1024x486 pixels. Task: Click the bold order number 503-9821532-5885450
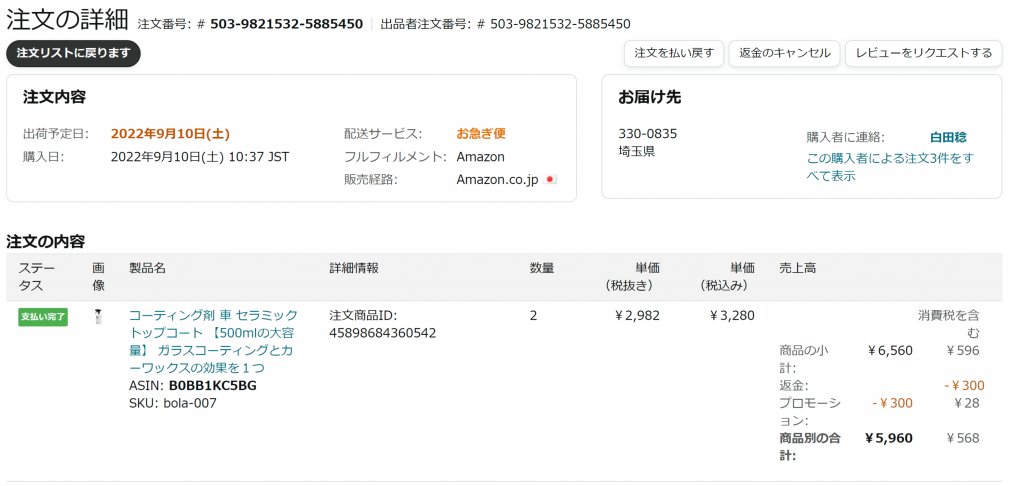pyautogui.click(x=287, y=24)
